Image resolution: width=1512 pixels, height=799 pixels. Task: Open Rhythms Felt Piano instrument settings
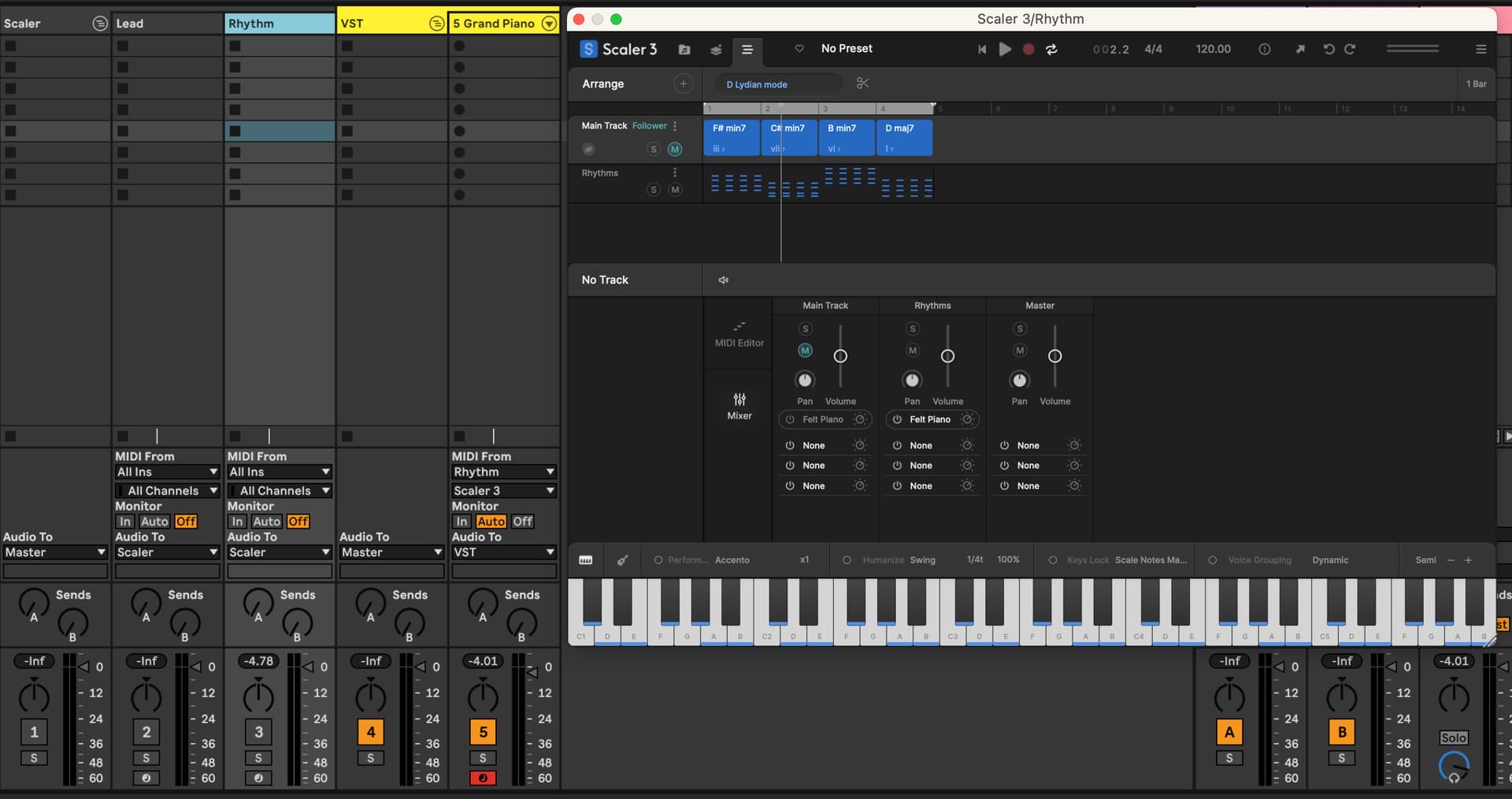[967, 419]
